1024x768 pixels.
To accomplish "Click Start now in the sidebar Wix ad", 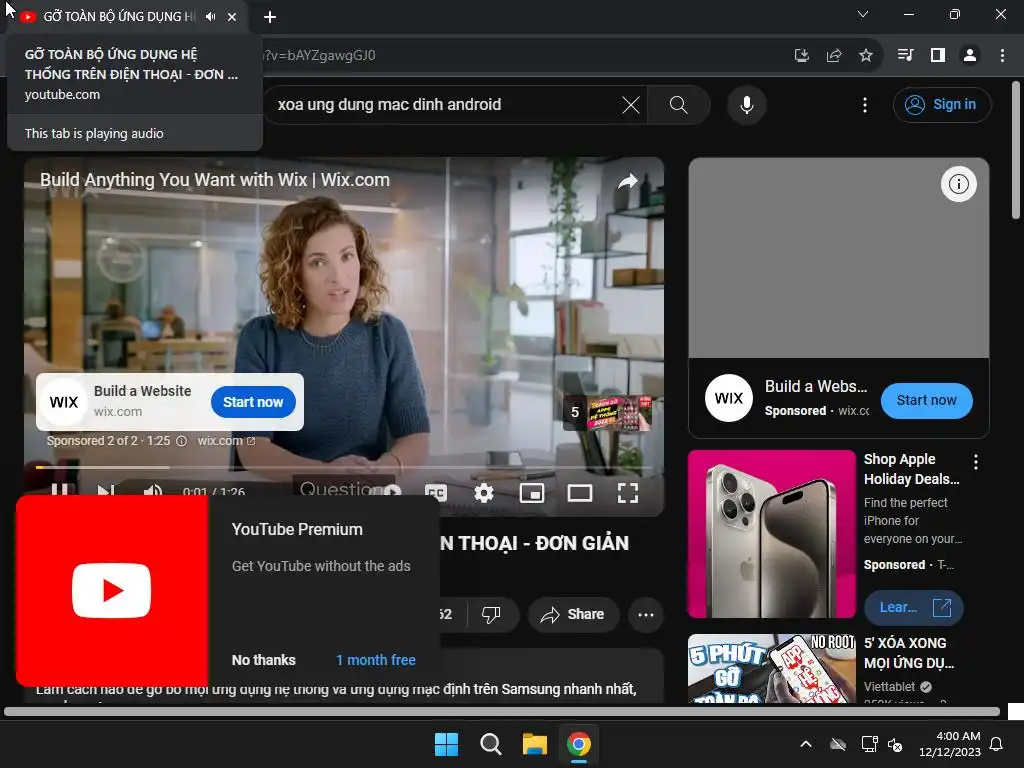I will point(926,400).
